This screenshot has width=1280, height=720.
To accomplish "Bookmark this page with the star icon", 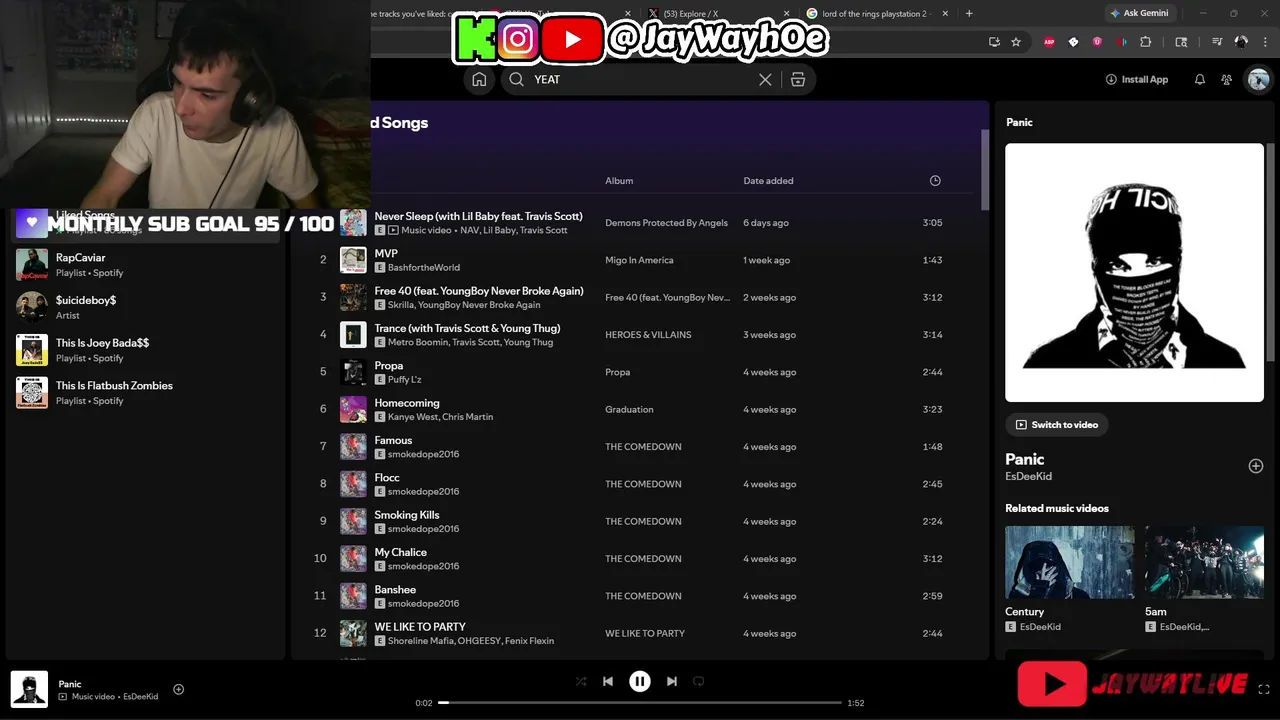I will click(1016, 42).
